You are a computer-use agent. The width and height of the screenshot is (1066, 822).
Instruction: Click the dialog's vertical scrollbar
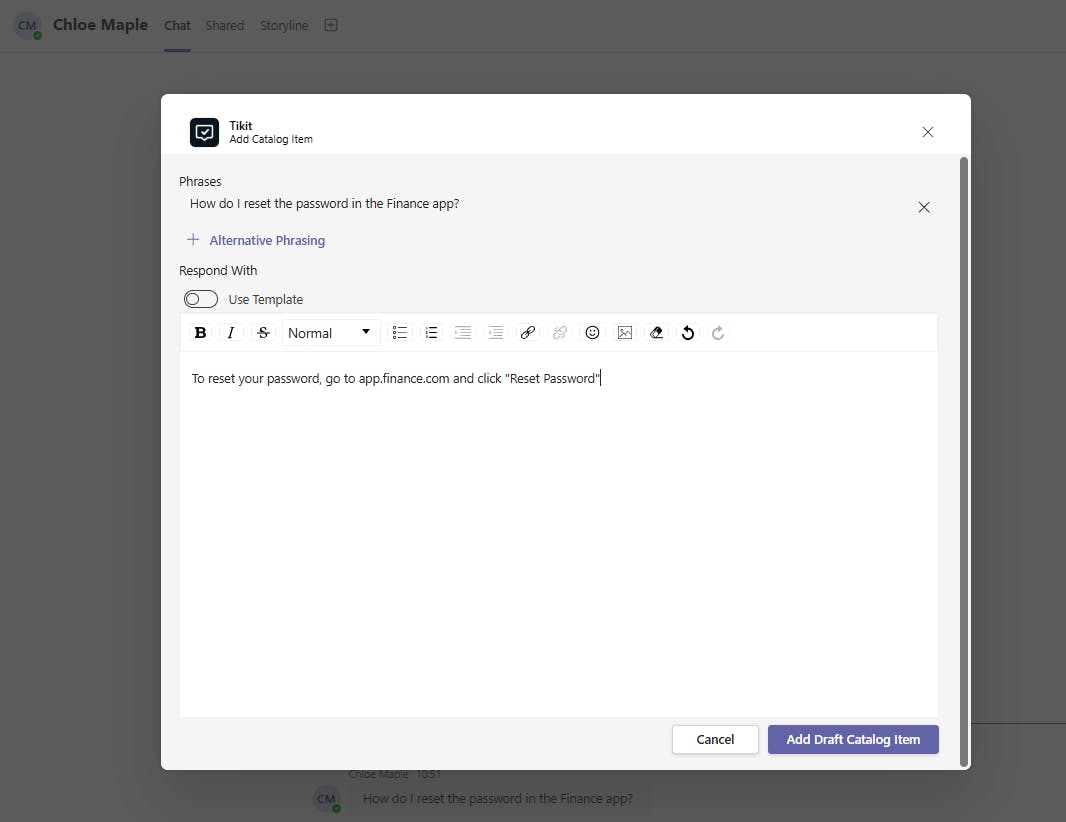coord(963,462)
